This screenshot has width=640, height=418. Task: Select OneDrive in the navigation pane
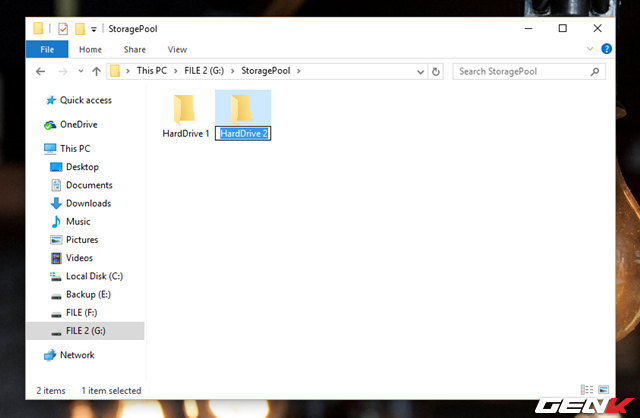[78, 125]
